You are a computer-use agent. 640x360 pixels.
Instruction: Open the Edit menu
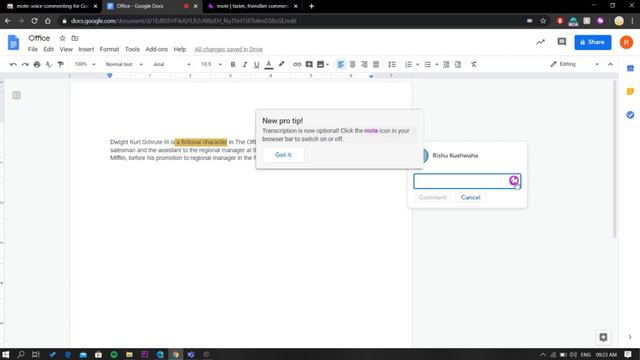pos(49,49)
